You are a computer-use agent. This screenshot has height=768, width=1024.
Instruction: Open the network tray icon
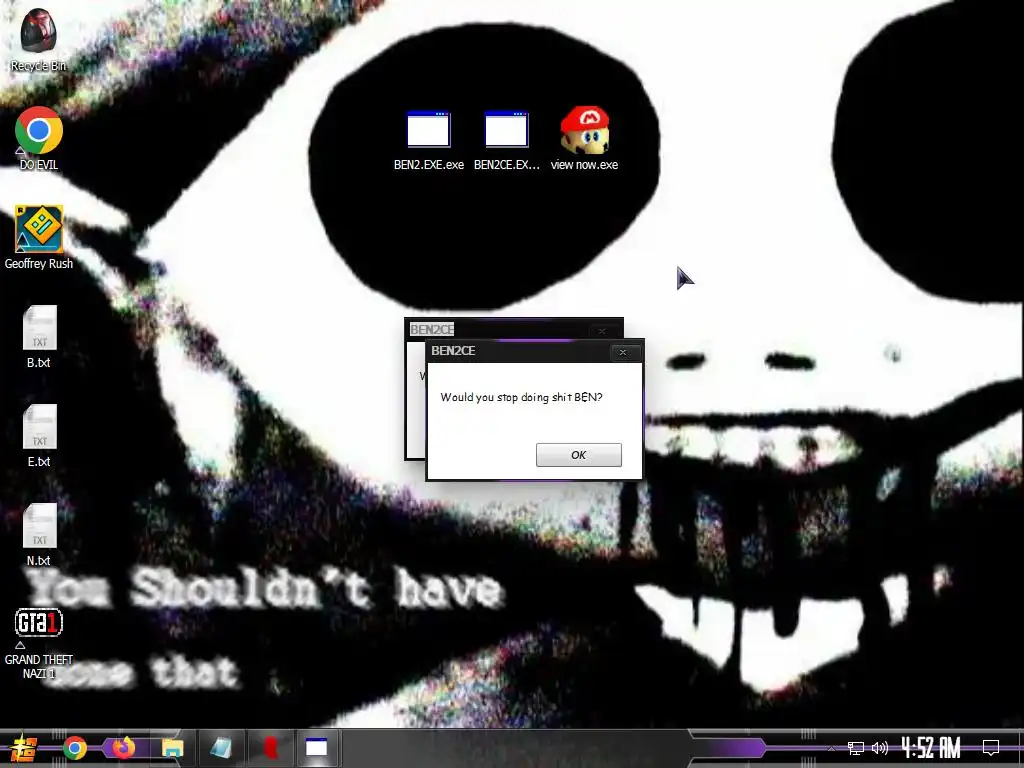[x=856, y=748]
